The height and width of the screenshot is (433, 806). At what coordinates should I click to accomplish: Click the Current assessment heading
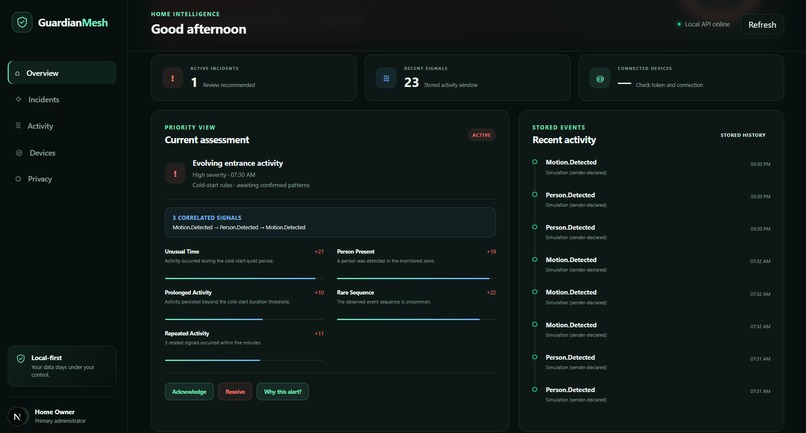(207, 140)
